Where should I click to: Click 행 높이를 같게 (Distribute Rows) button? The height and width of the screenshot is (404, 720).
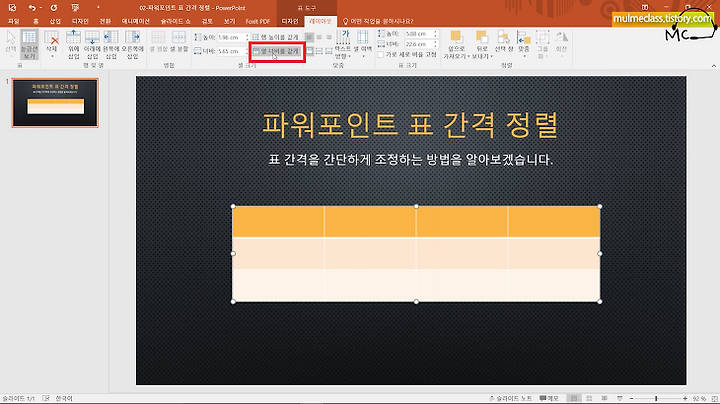pos(276,37)
